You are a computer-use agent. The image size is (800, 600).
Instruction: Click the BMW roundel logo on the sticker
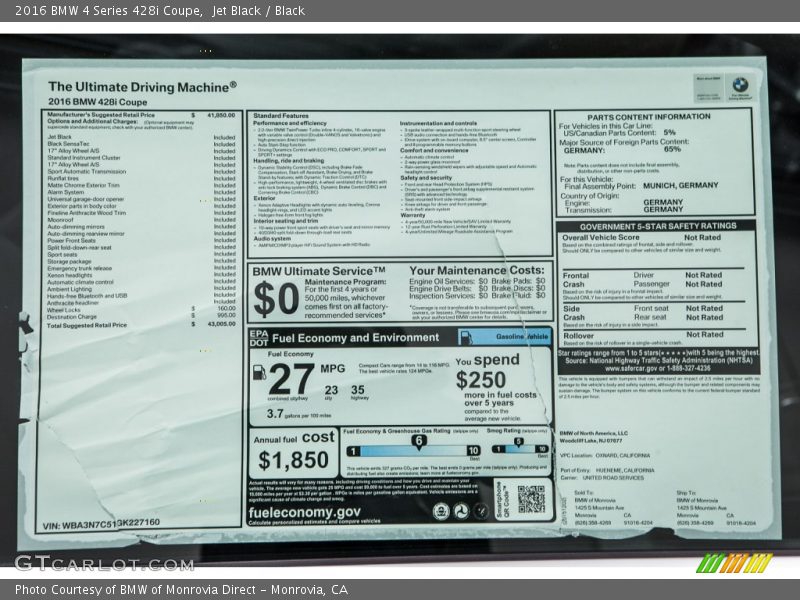pyautogui.click(x=740, y=85)
